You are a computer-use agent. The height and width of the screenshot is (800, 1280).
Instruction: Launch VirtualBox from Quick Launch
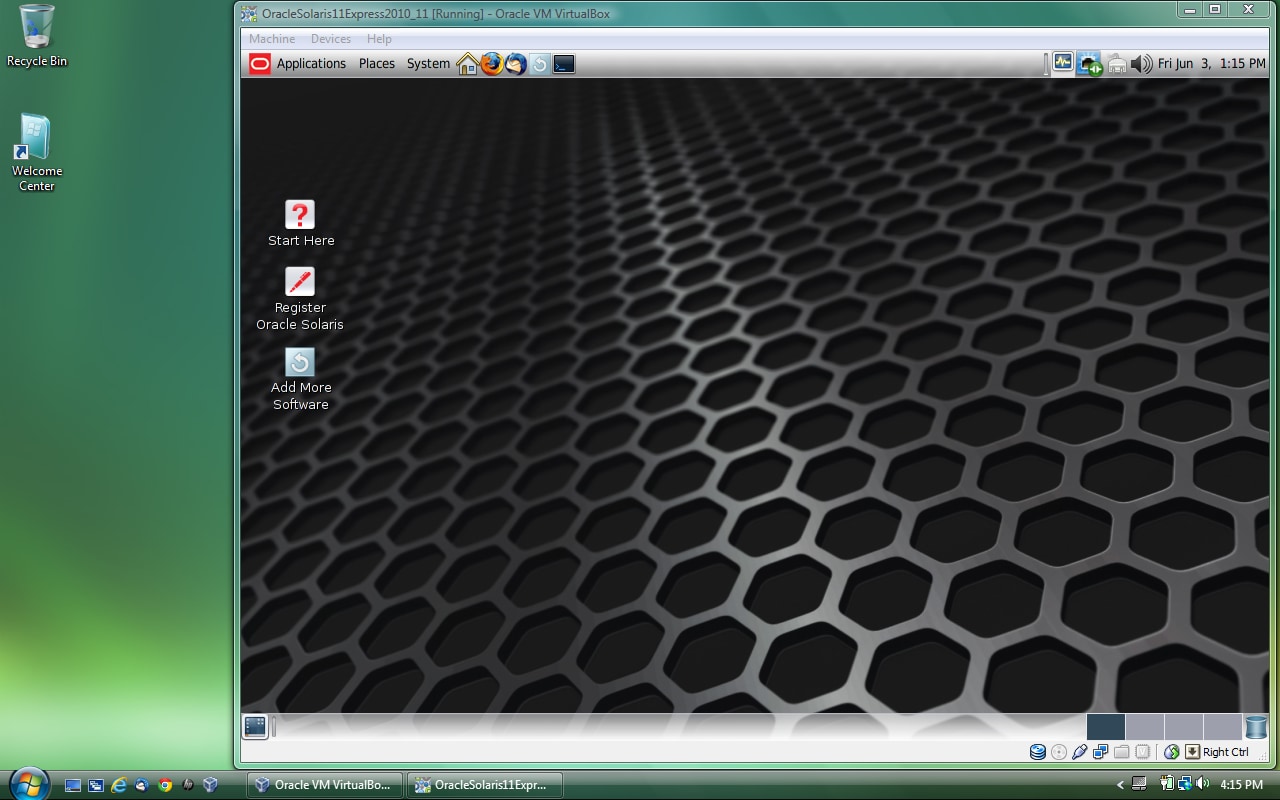click(211, 785)
